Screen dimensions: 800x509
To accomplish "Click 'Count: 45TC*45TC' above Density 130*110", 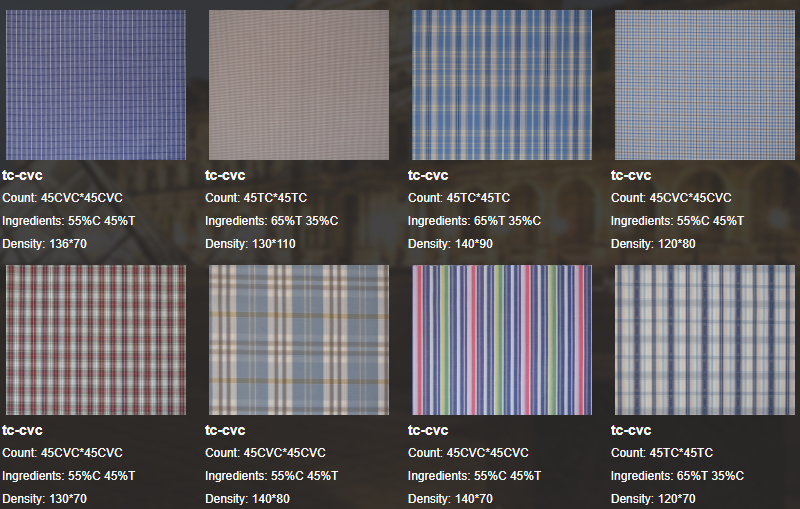I will [256, 198].
